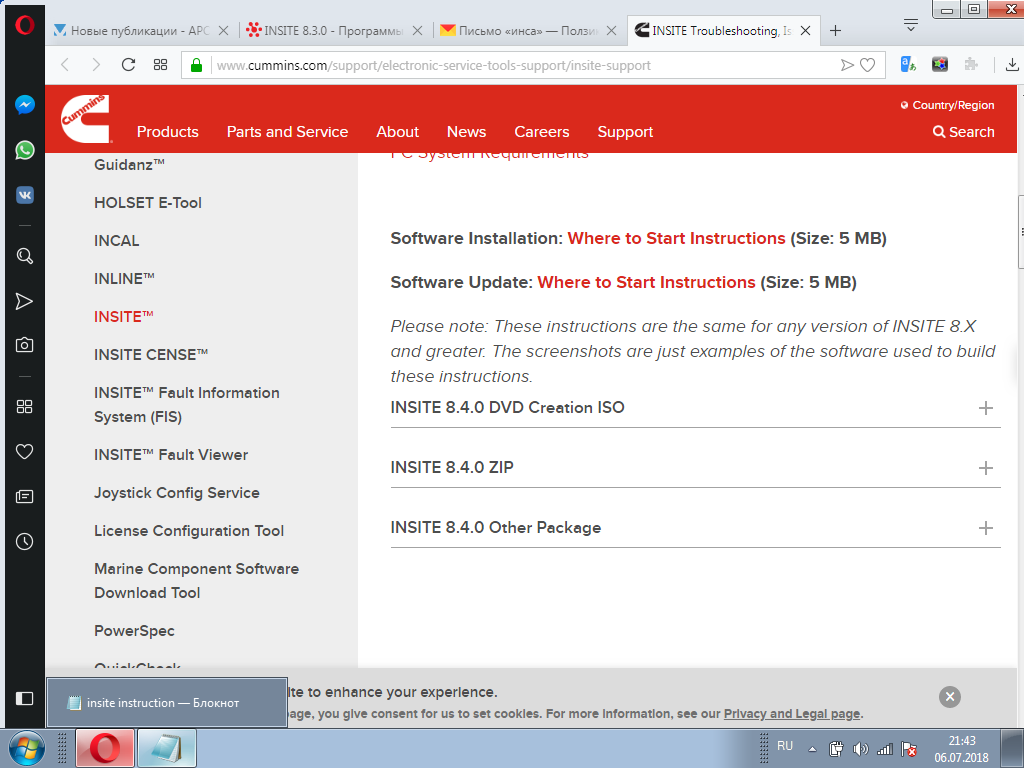
Task: Open the puzzle piece extensions icon
Action: click(x=971, y=64)
